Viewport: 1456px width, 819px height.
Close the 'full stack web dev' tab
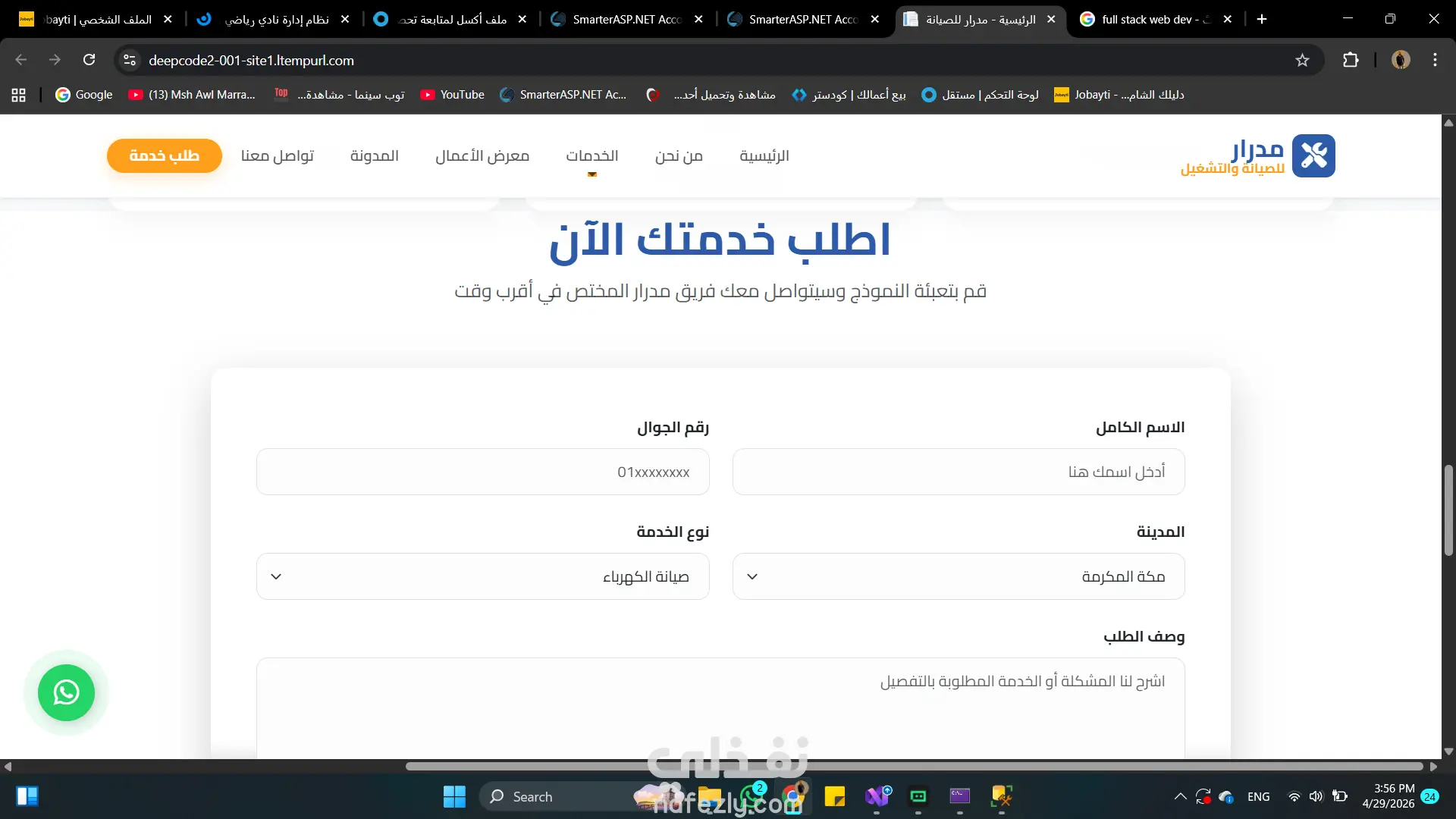point(1228,19)
